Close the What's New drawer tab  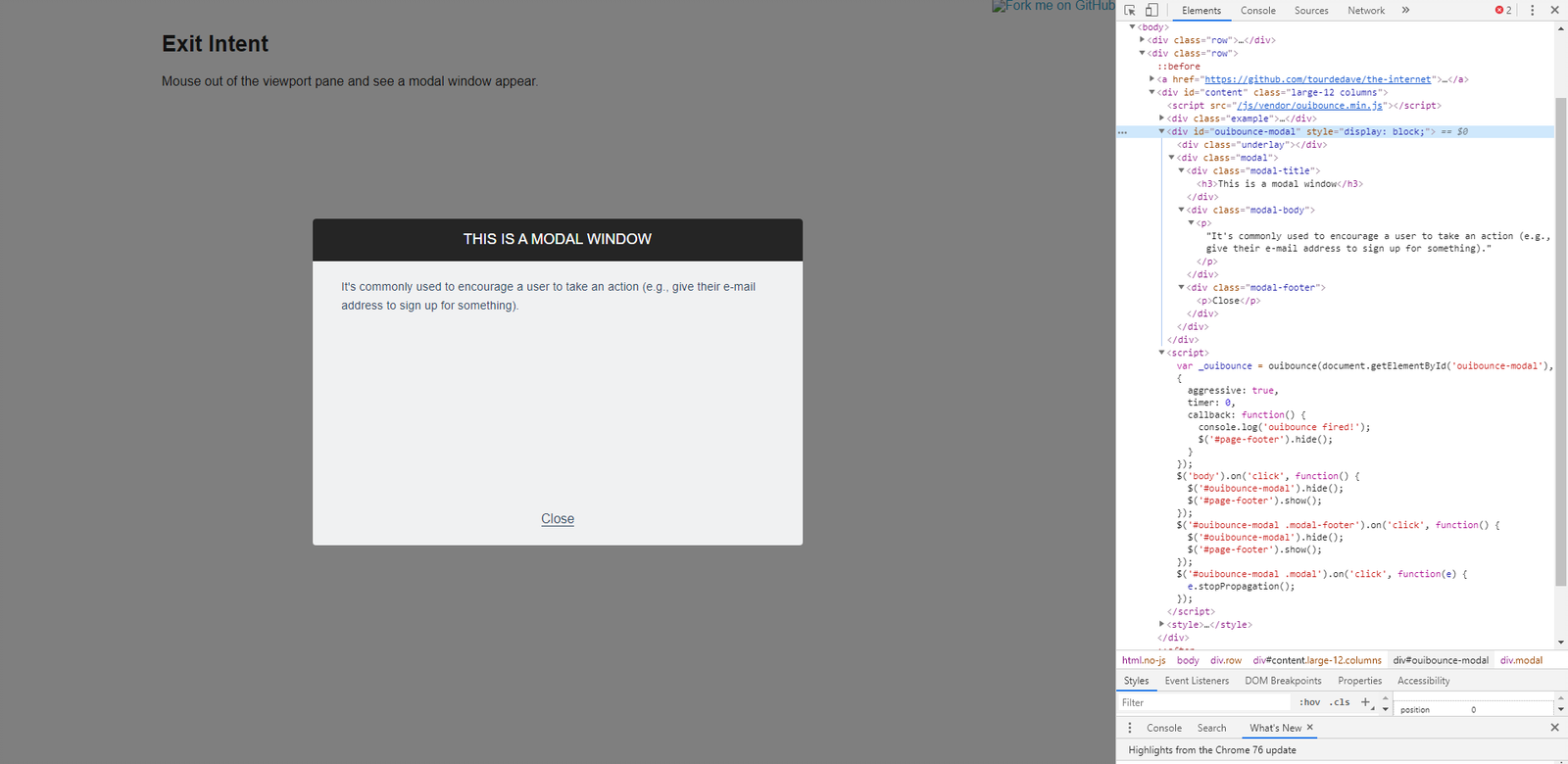(1310, 728)
